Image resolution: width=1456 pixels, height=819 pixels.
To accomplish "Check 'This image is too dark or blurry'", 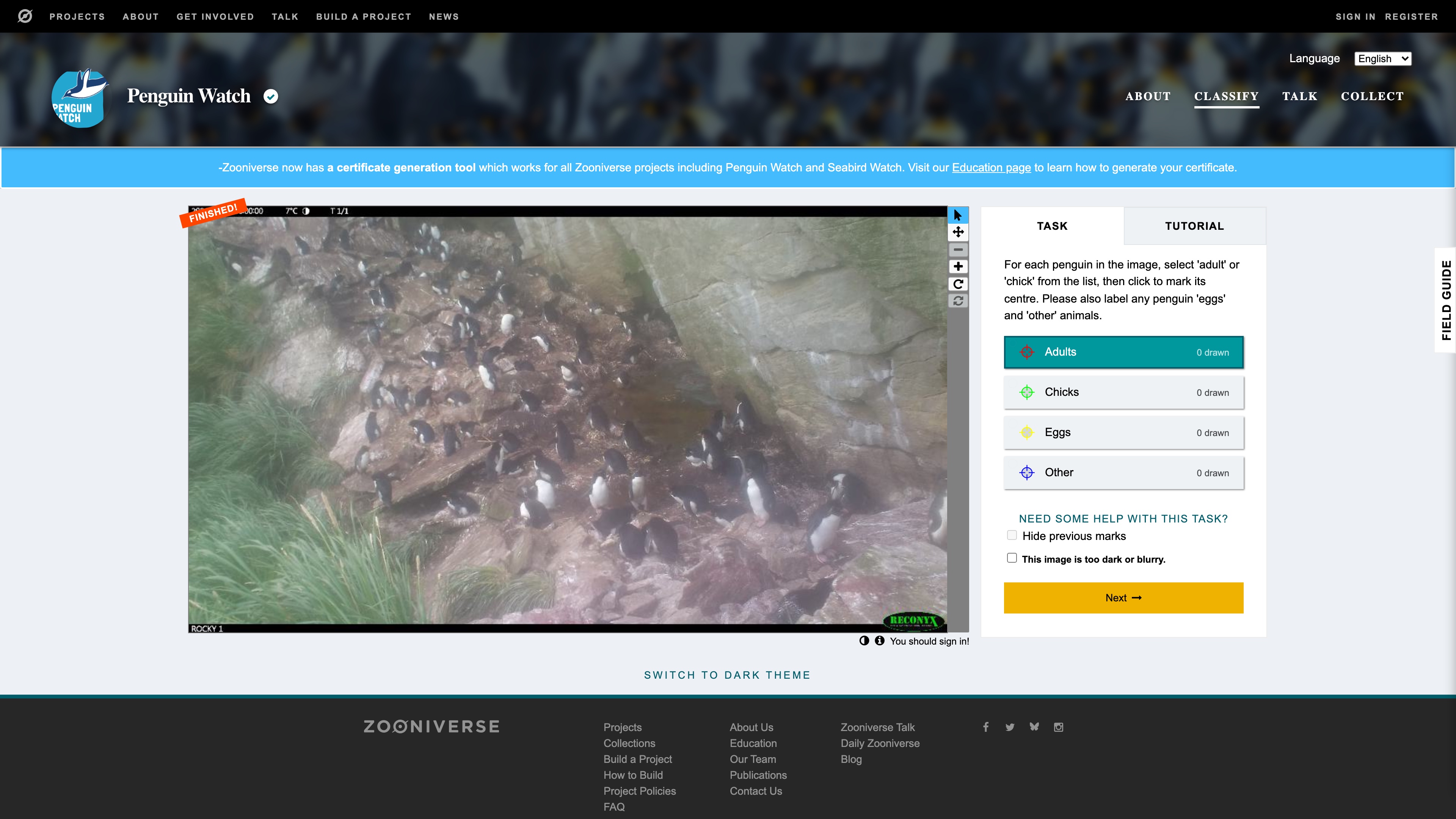I will click(1012, 559).
